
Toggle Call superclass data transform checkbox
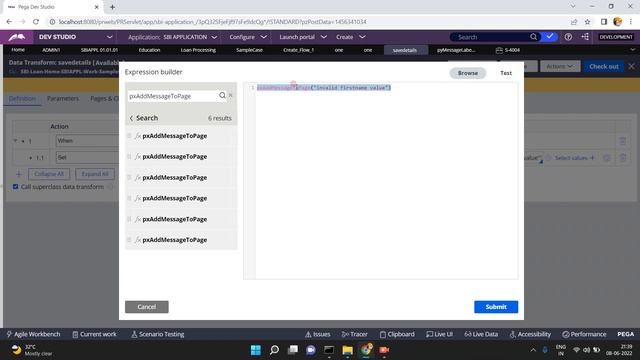pos(16,187)
